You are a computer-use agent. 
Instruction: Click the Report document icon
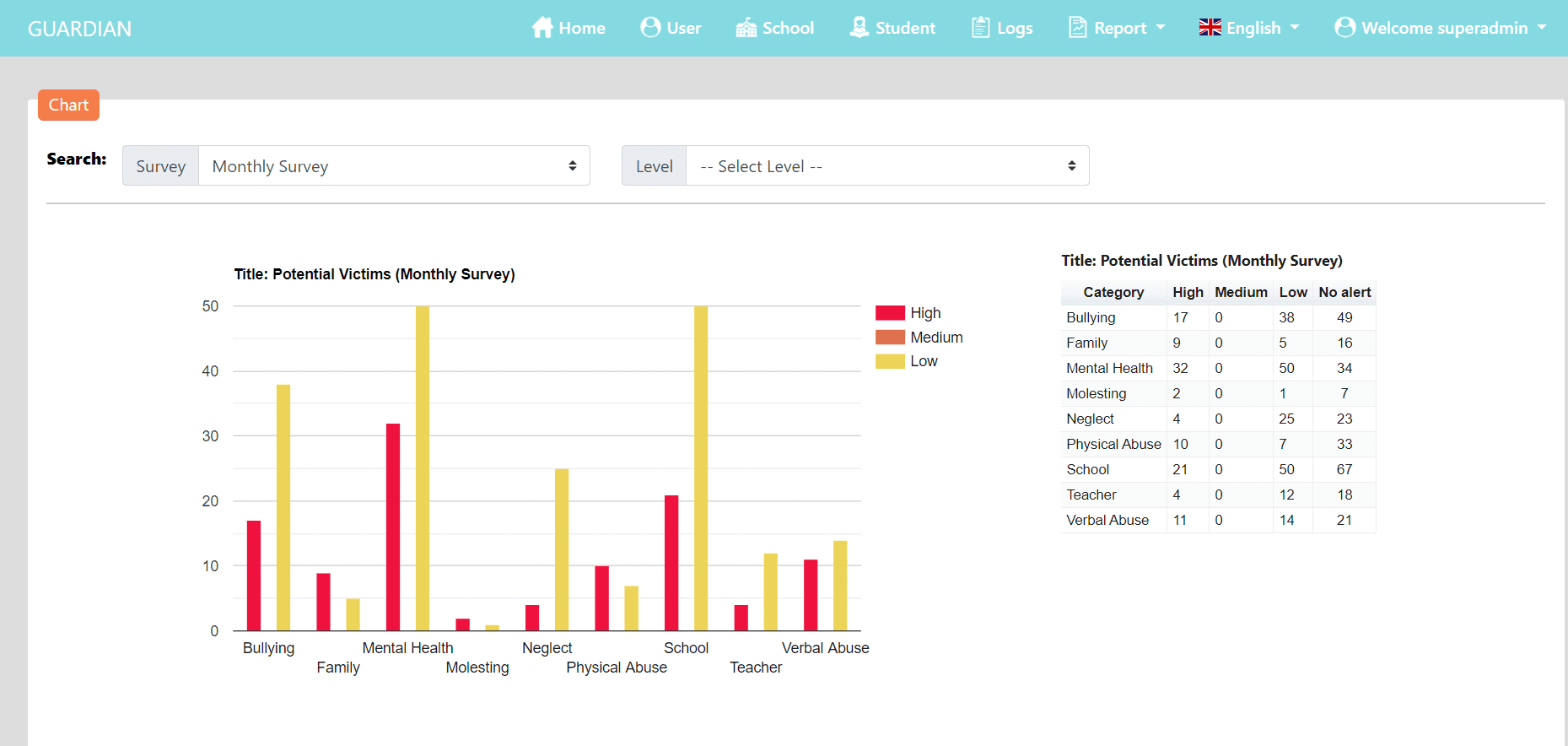(1077, 27)
